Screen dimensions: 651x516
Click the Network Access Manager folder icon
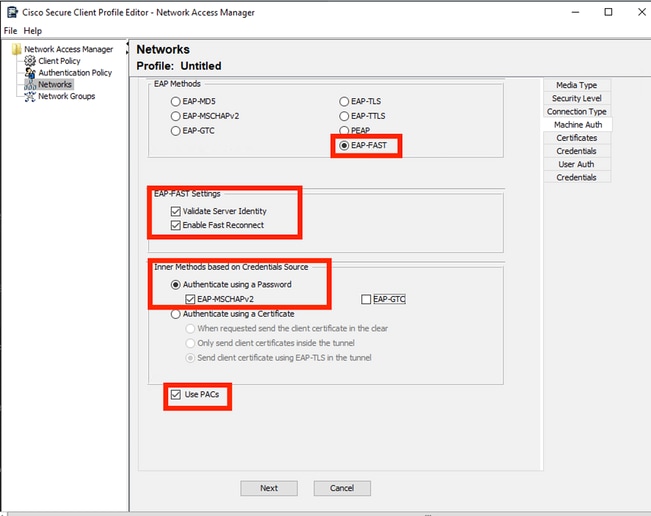click(x=17, y=49)
